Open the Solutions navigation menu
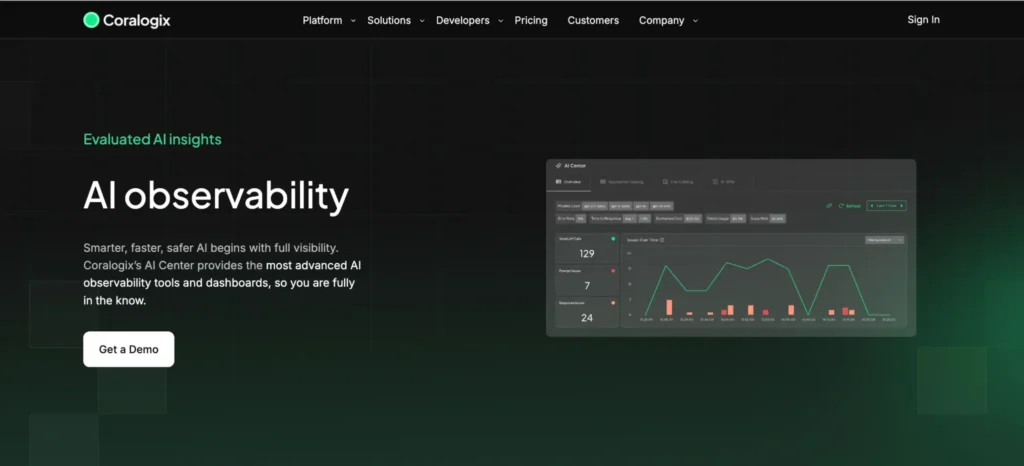The width and height of the screenshot is (1024, 466). pyautogui.click(x=389, y=20)
